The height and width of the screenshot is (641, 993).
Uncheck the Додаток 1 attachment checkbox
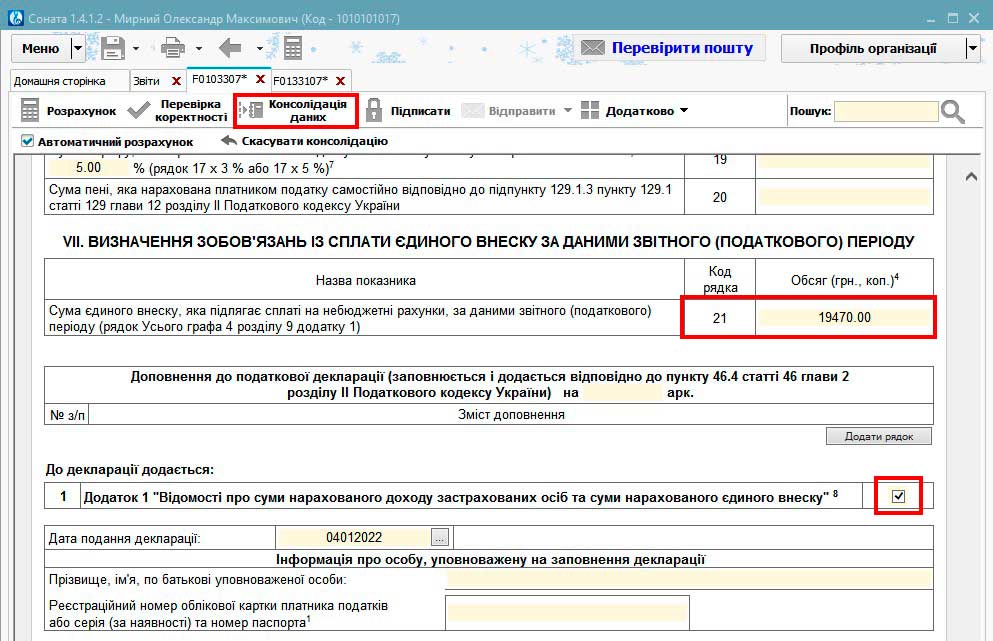tap(898, 497)
